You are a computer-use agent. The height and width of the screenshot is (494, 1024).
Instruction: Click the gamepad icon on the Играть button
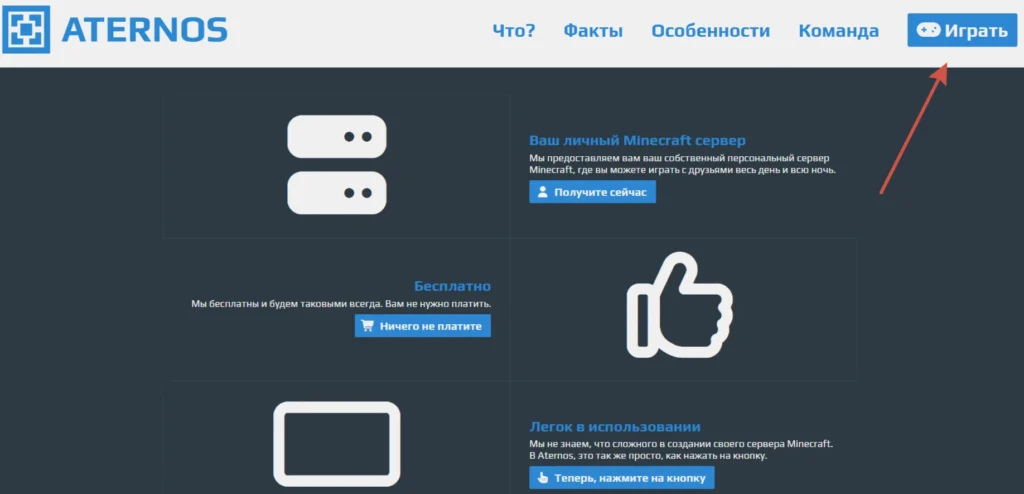click(928, 30)
